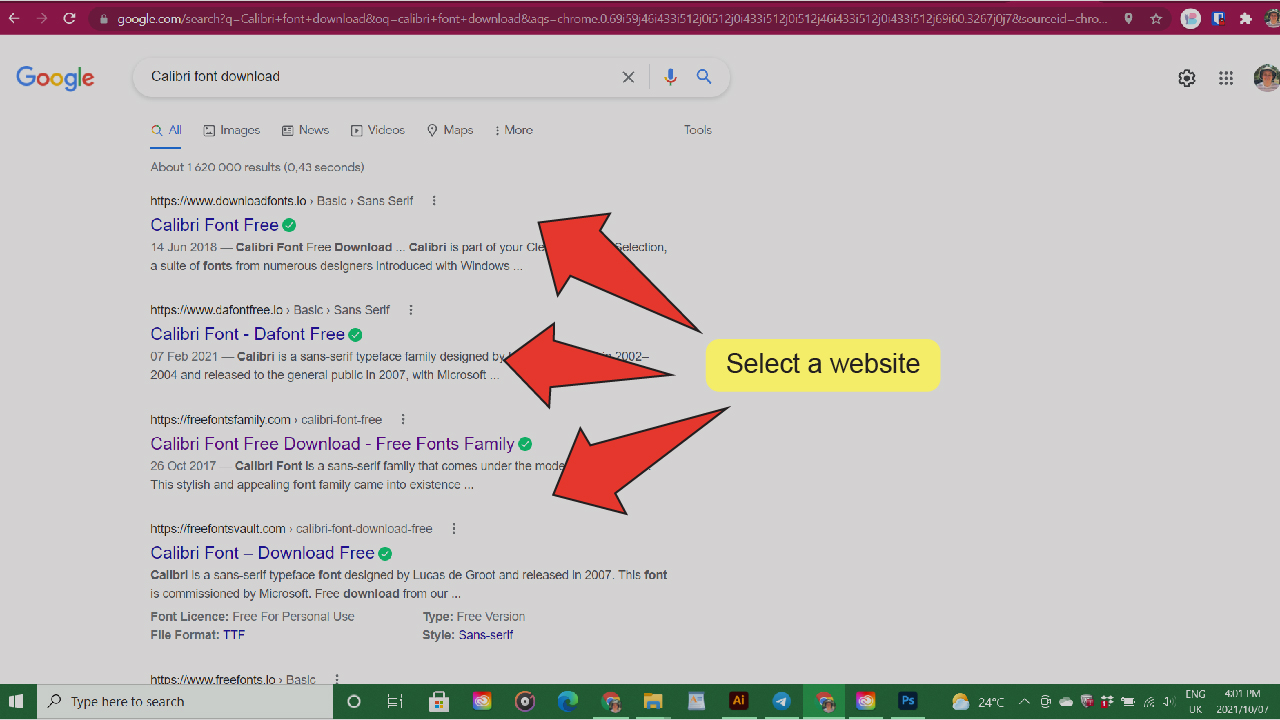Image resolution: width=1280 pixels, height=720 pixels.
Task: Bookmark this page with the star icon
Action: [x=1156, y=18]
